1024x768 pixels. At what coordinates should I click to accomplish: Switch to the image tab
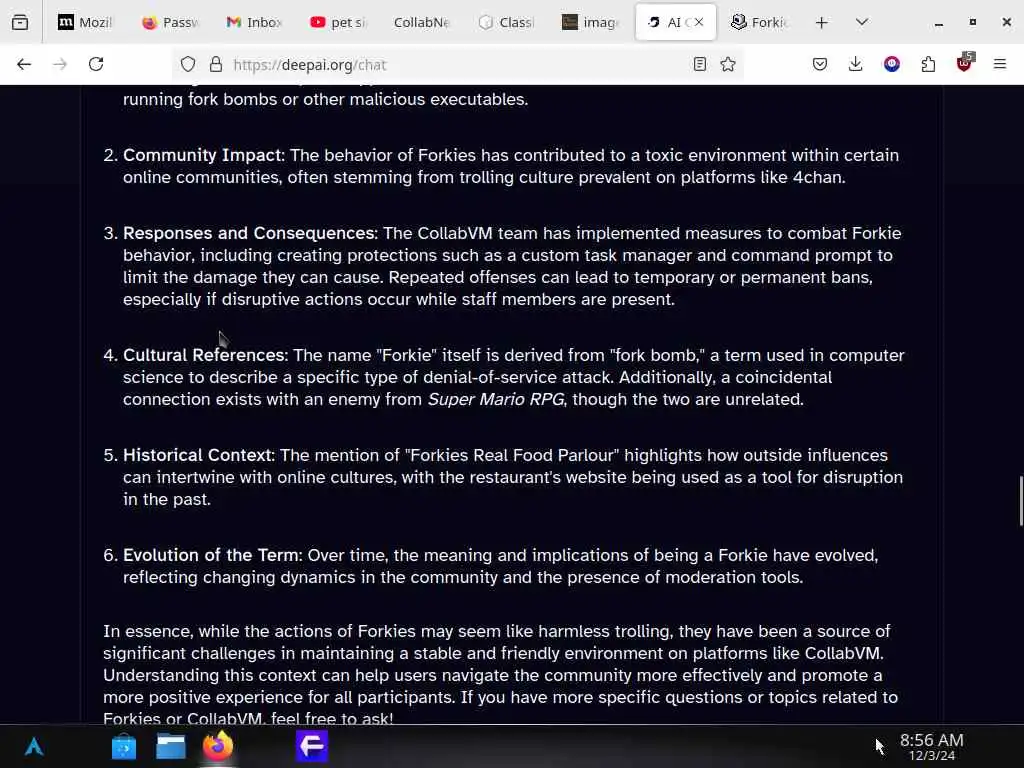tap(590, 22)
